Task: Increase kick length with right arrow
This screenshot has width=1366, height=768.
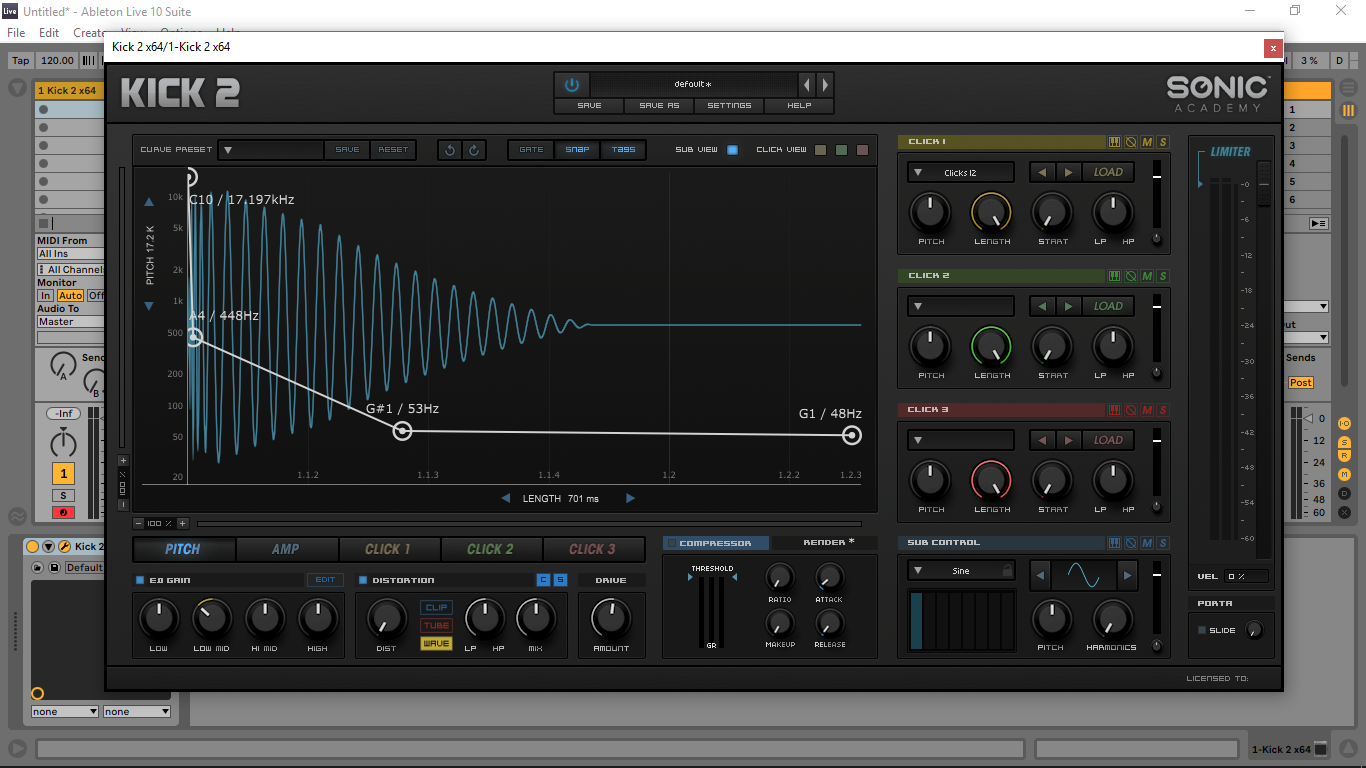Action: [x=630, y=498]
